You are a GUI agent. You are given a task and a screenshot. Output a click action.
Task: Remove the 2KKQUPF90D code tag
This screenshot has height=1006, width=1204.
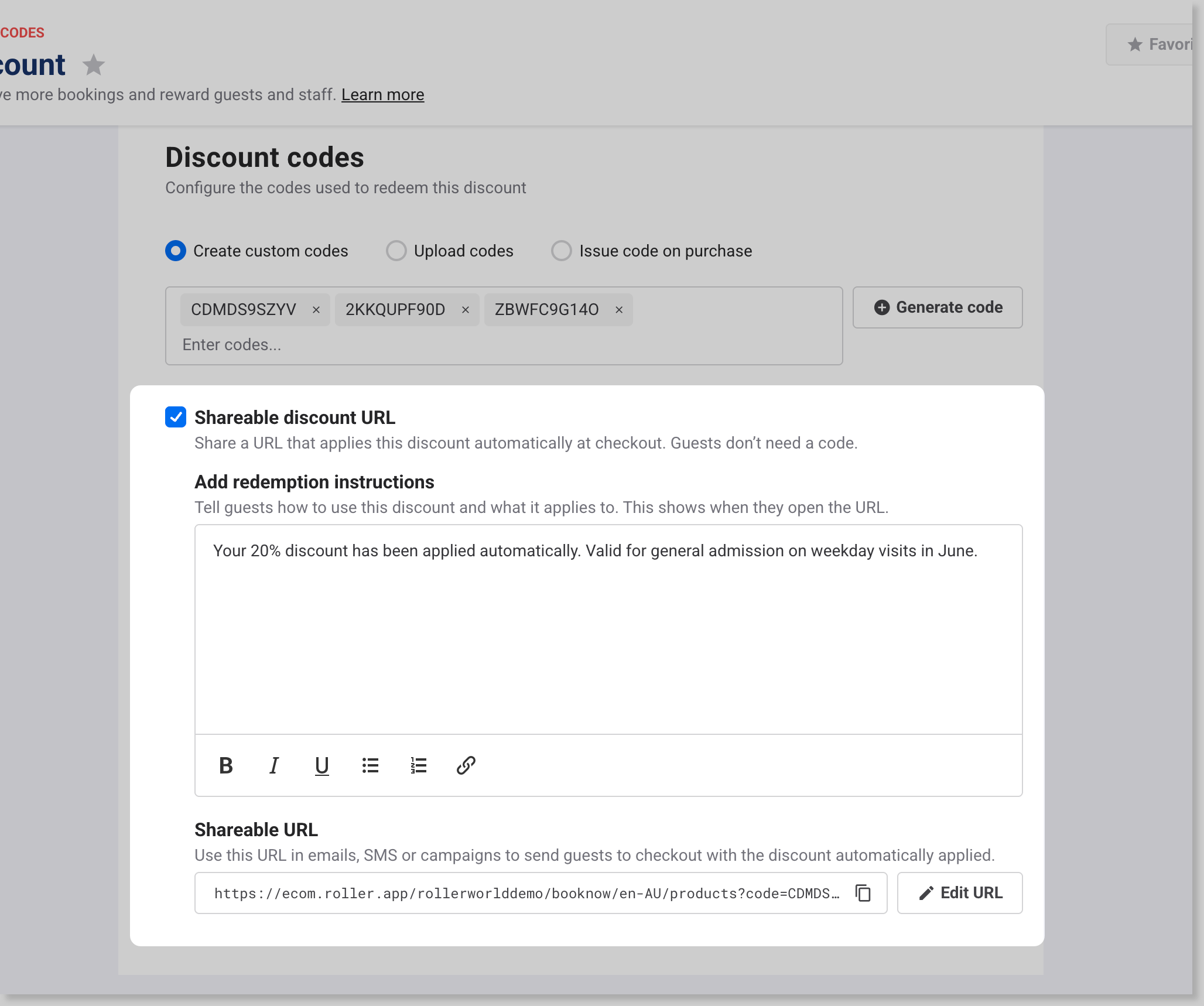[466, 310]
